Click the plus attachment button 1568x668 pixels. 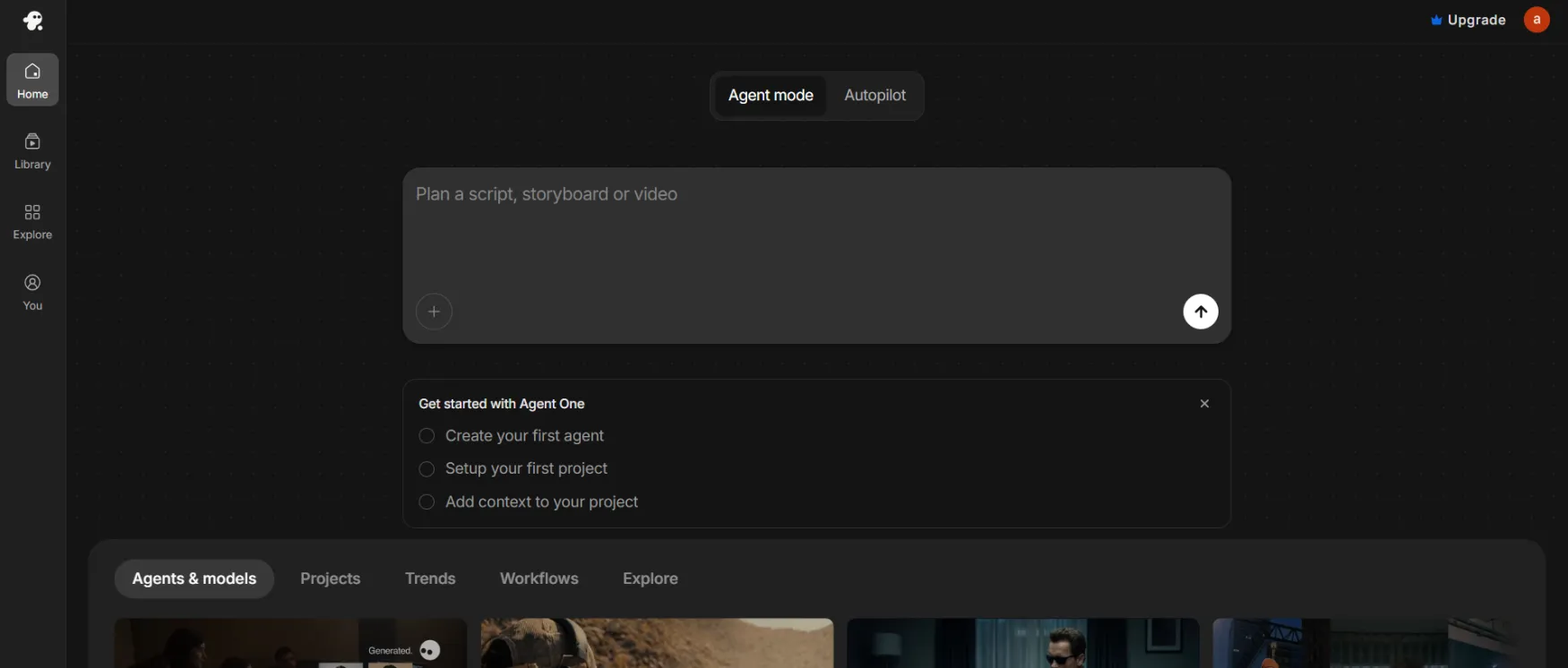coord(434,312)
